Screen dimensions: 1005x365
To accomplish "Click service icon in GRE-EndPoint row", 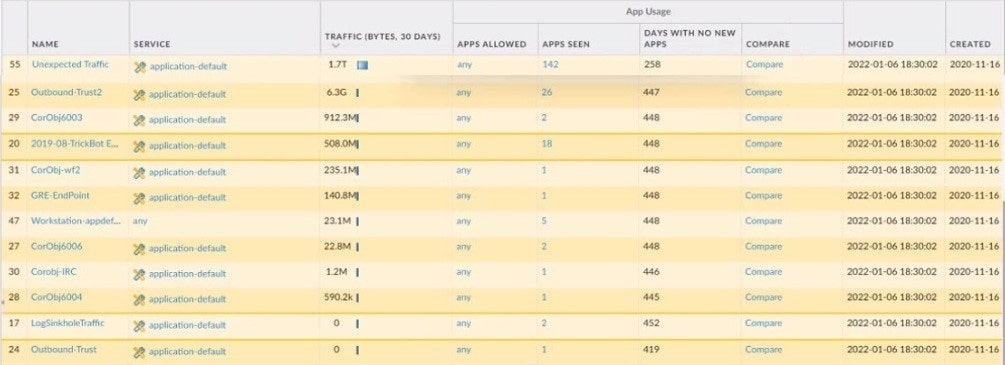I will coord(139,198).
